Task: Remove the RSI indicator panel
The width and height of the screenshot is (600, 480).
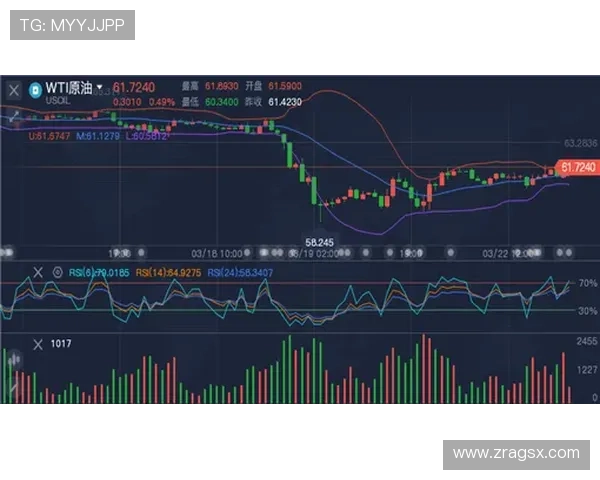Action: (38, 273)
